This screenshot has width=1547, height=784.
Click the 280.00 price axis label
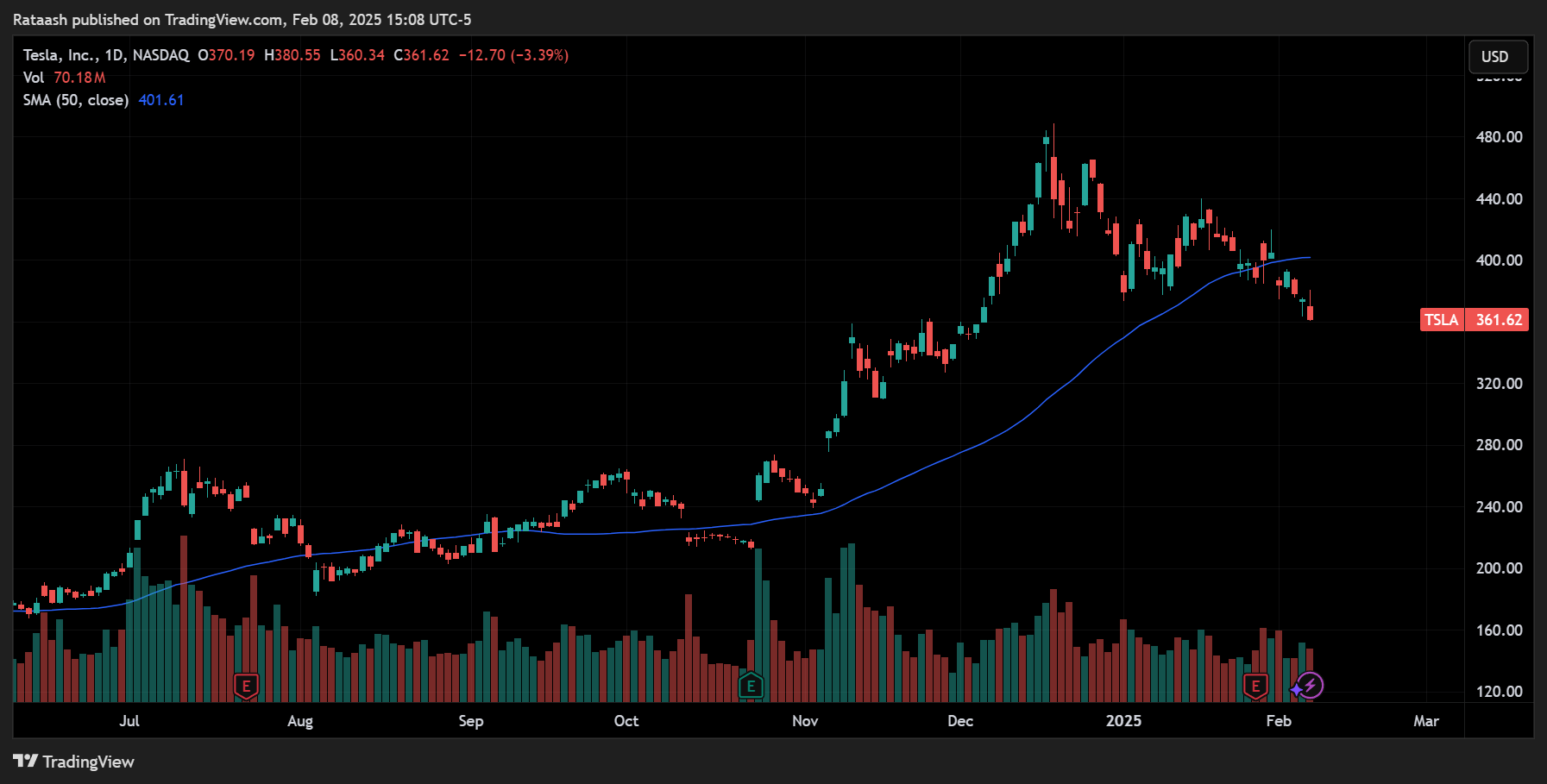pos(1499,445)
